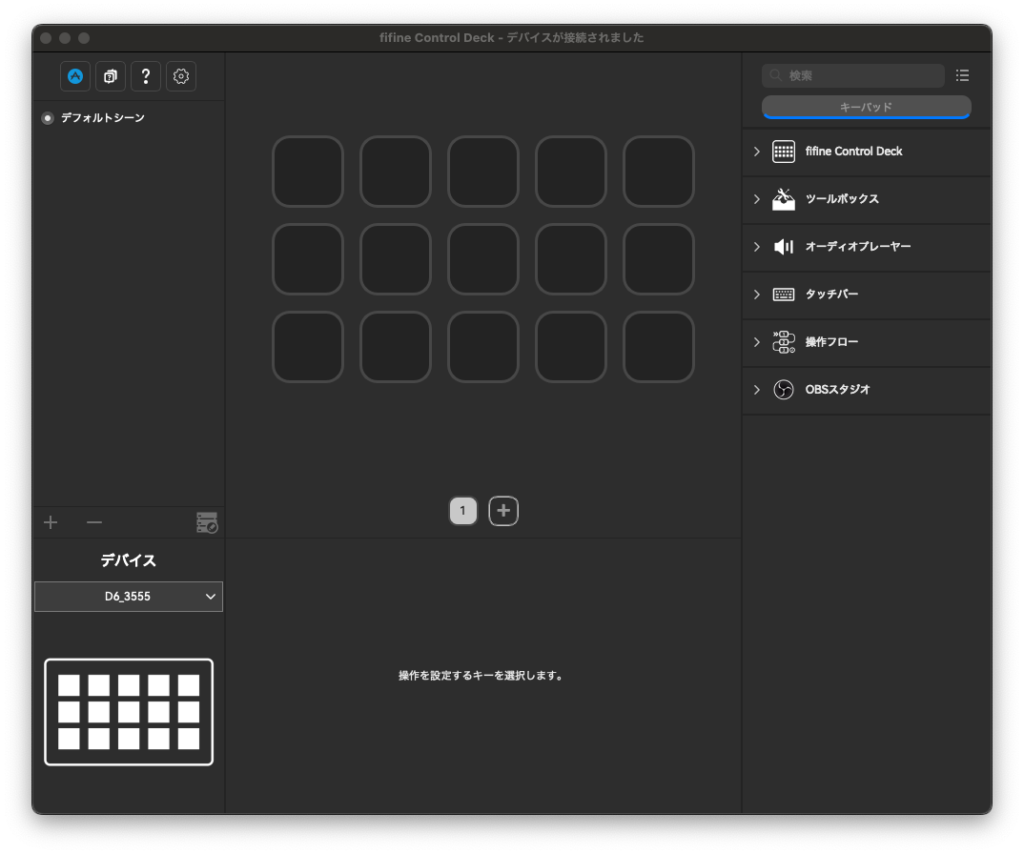Viewport: 1024px width, 854px height.
Task: Select the デフォルトシーン radio button
Action: point(47,118)
